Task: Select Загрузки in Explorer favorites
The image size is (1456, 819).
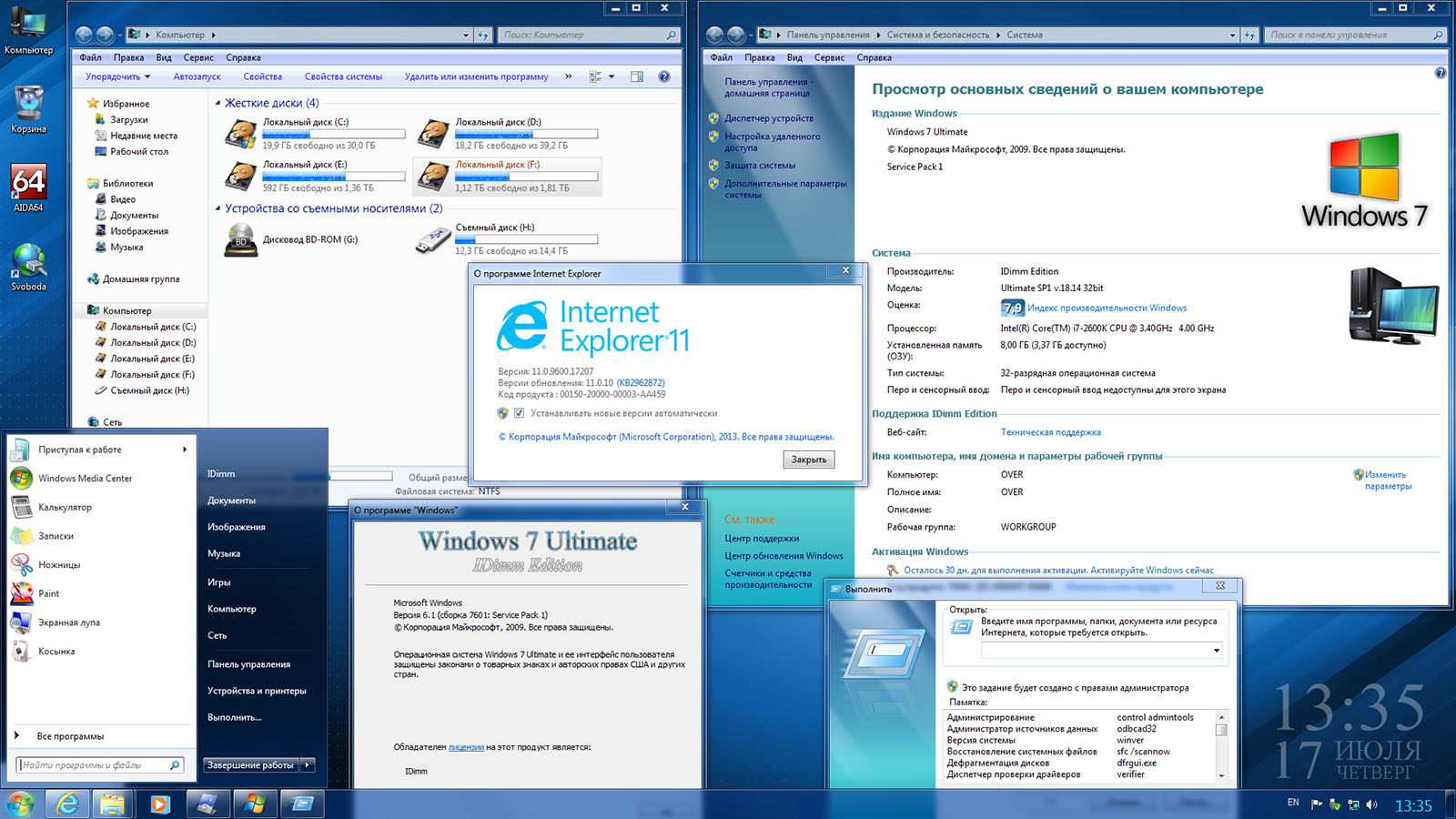Action: [128, 120]
